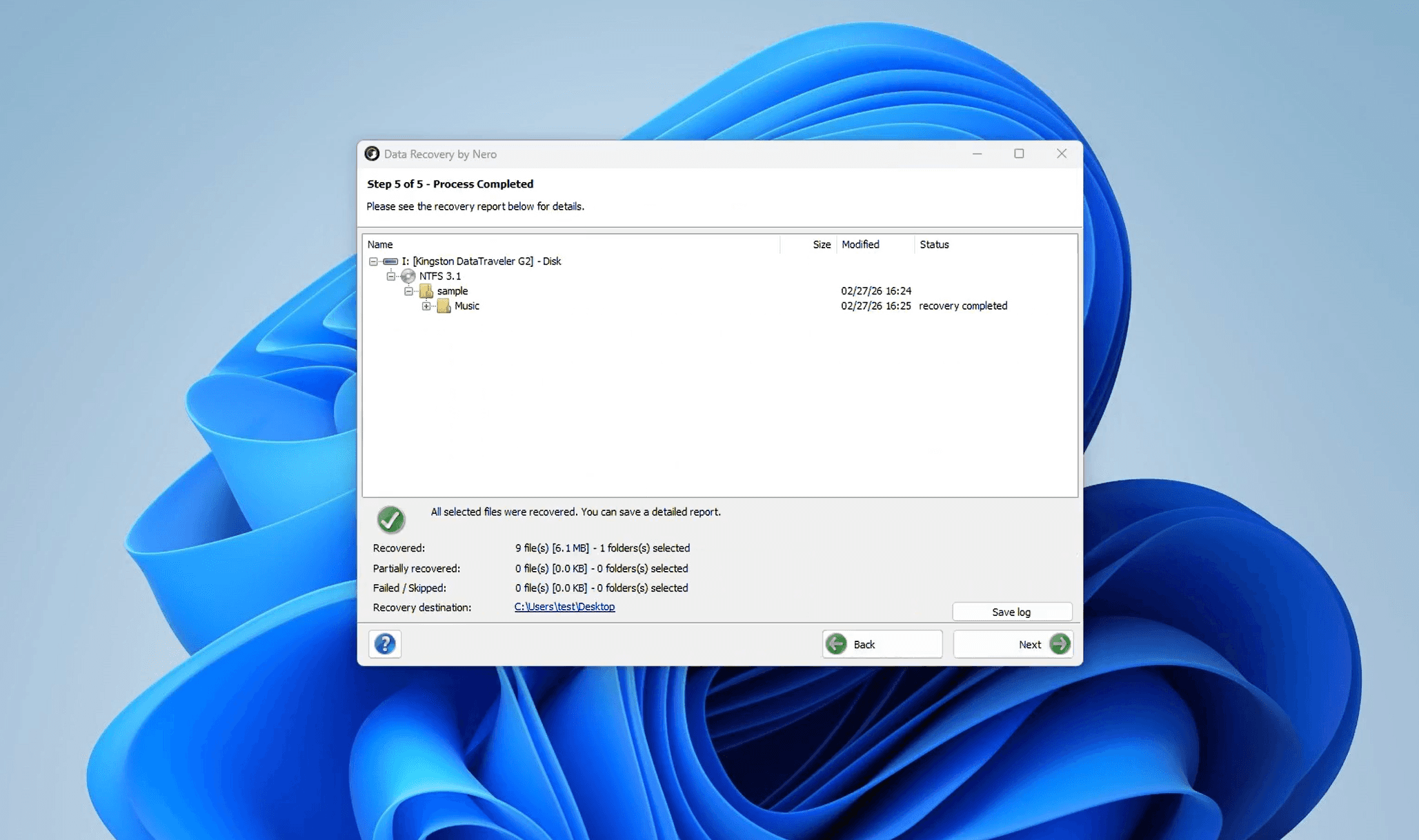Click the green check mark success icon
This screenshot has width=1419, height=840.
[x=390, y=519]
